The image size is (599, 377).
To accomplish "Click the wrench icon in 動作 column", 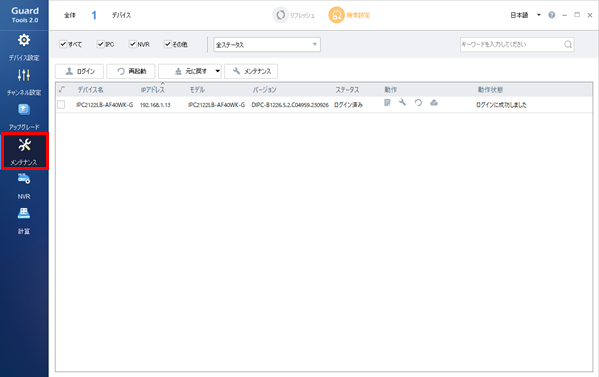I will [402, 102].
